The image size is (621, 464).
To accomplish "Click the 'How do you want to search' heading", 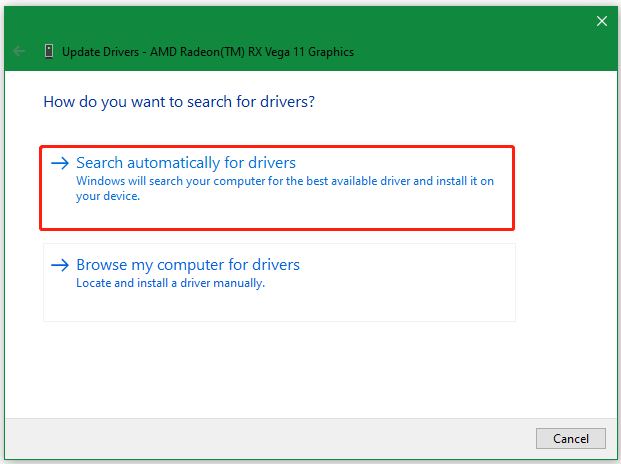I will (179, 102).
